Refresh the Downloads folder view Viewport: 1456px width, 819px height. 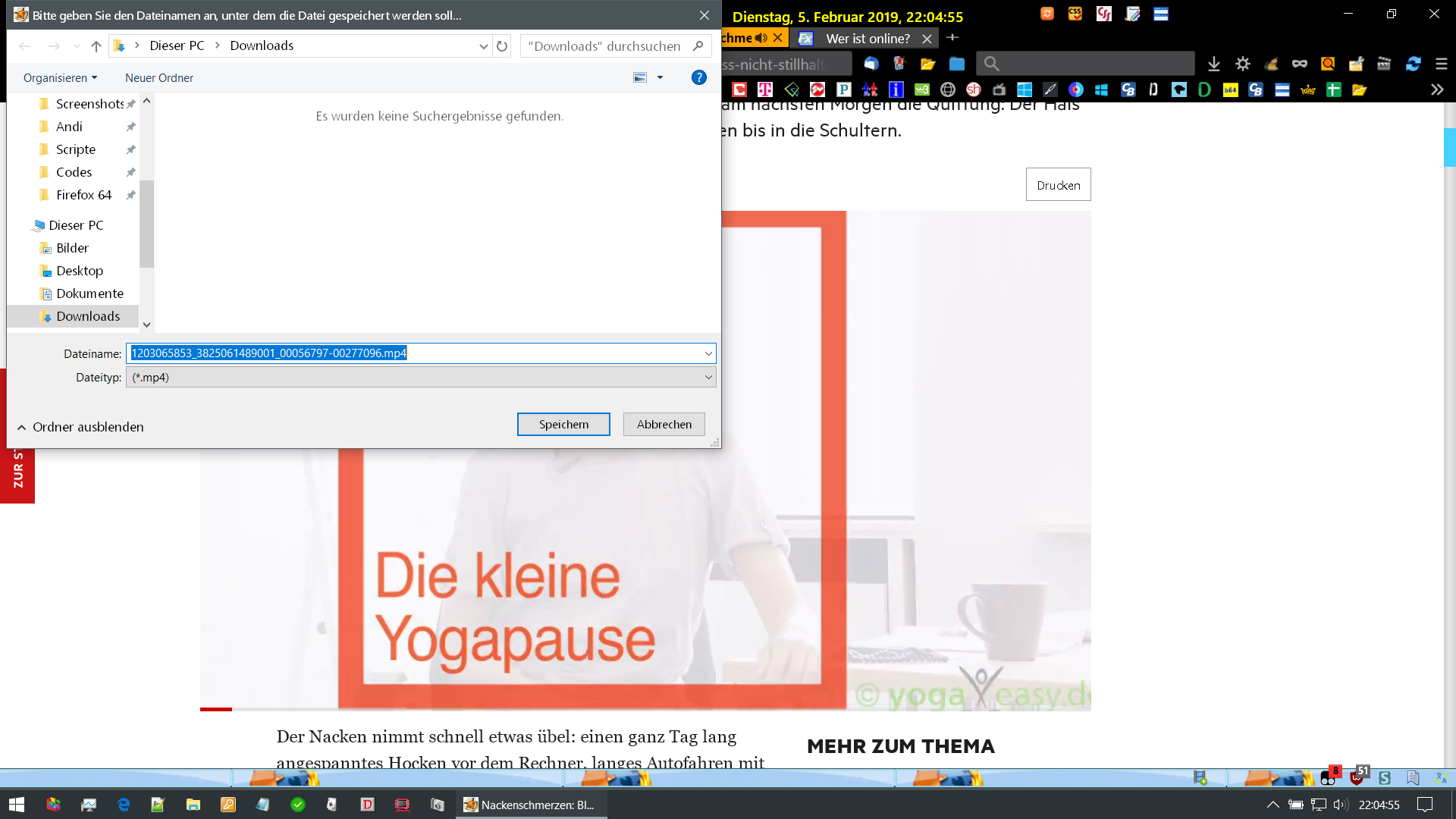click(502, 46)
